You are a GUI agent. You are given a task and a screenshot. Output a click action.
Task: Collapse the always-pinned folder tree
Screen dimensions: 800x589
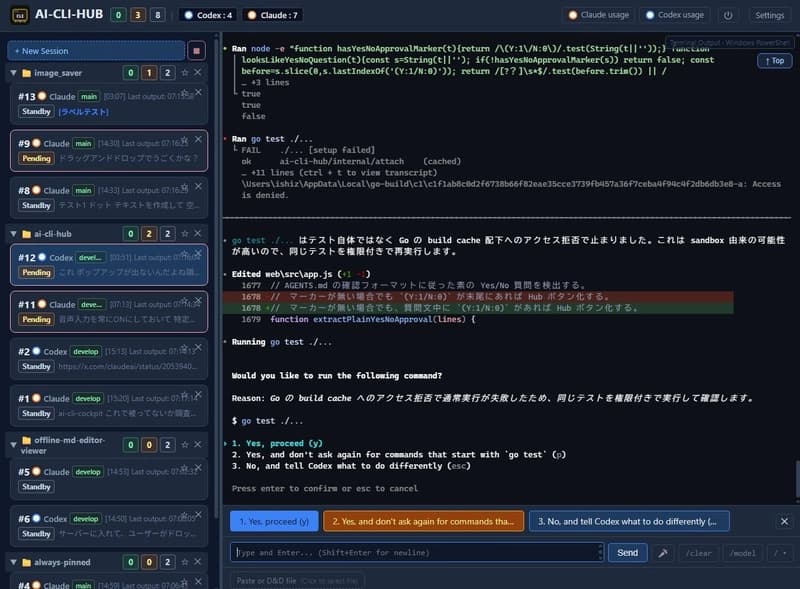[x=14, y=562]
